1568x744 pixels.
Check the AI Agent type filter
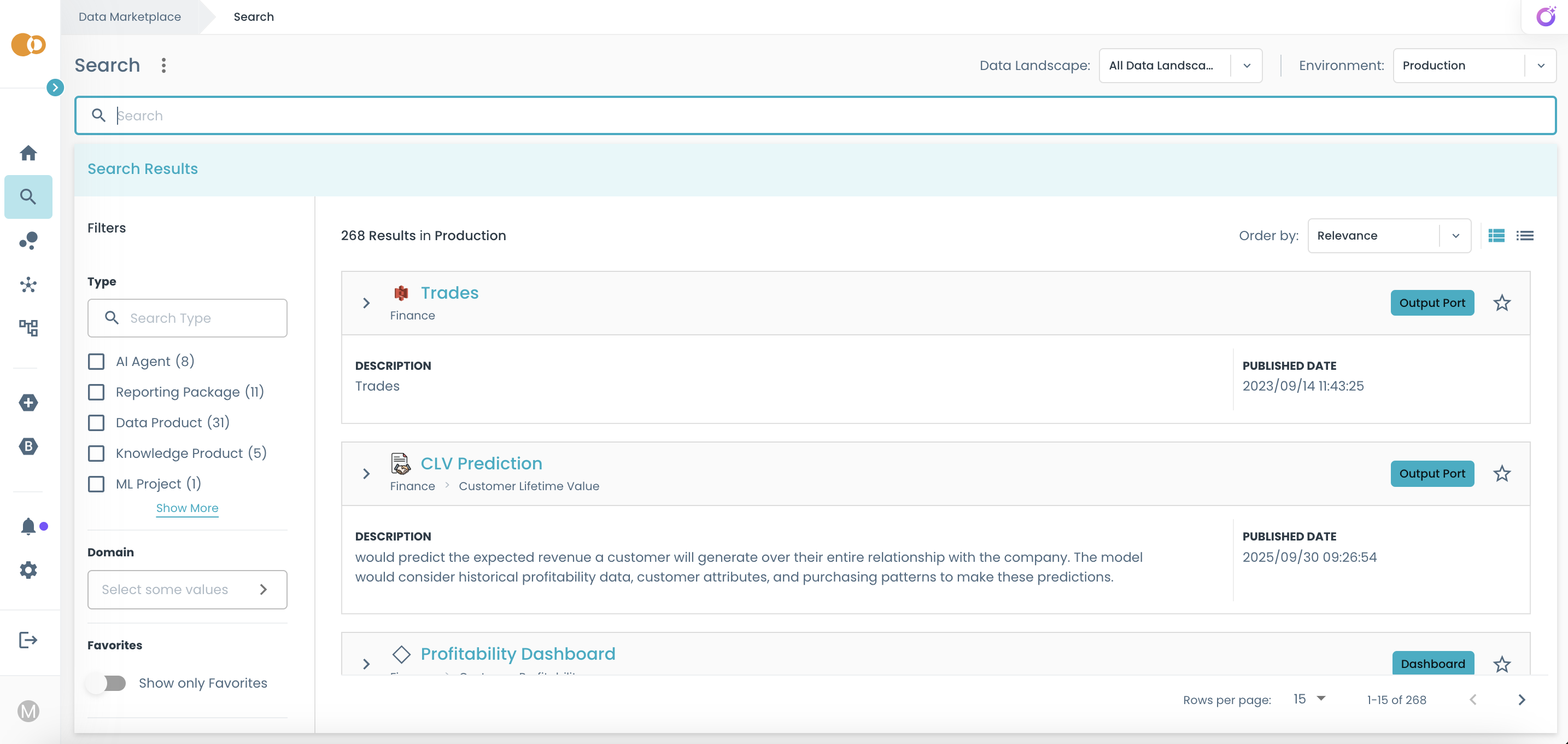(x=96, y=362)
